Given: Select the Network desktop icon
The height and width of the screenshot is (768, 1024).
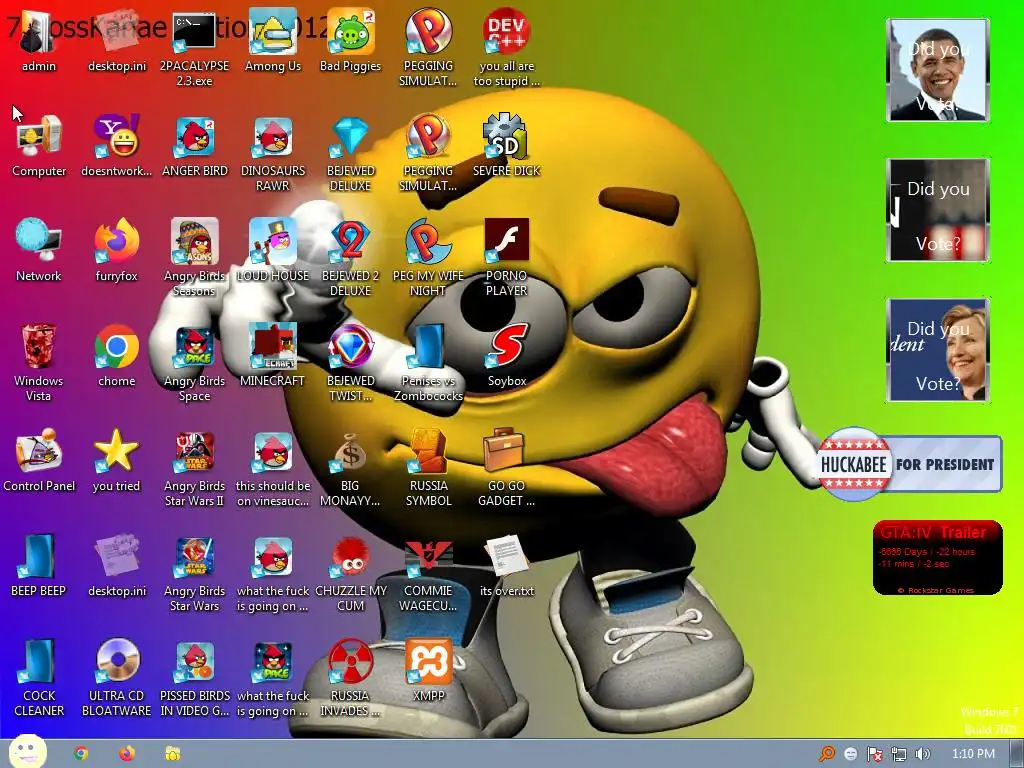Looking at the screenshot, I should click(39, 242).
